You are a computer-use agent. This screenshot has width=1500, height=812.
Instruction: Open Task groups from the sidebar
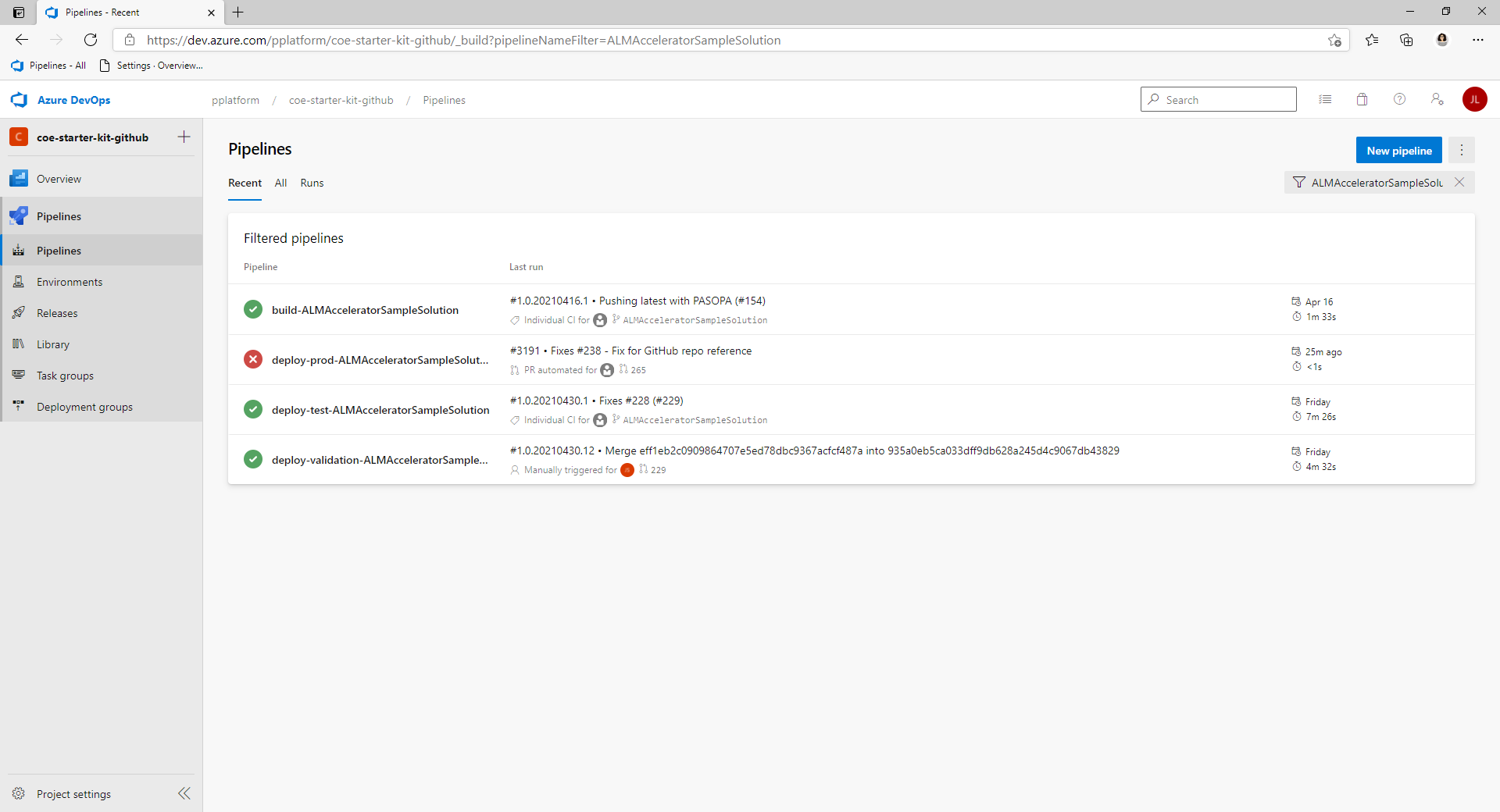click(x=65, y=375)
